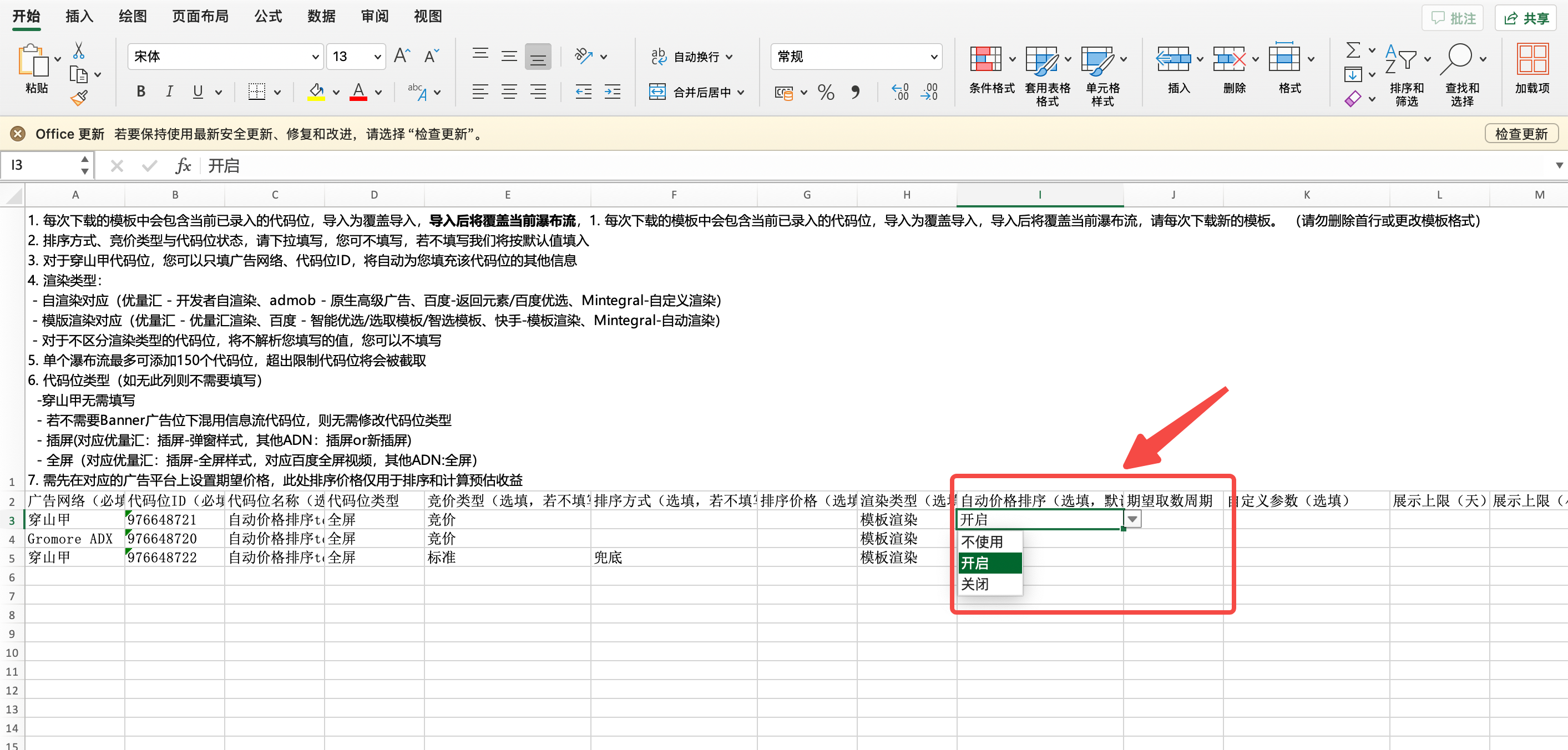The width and height of the screenshot is (1568, 750).
Task: Click the 共享 share button
Action: 1525,18
